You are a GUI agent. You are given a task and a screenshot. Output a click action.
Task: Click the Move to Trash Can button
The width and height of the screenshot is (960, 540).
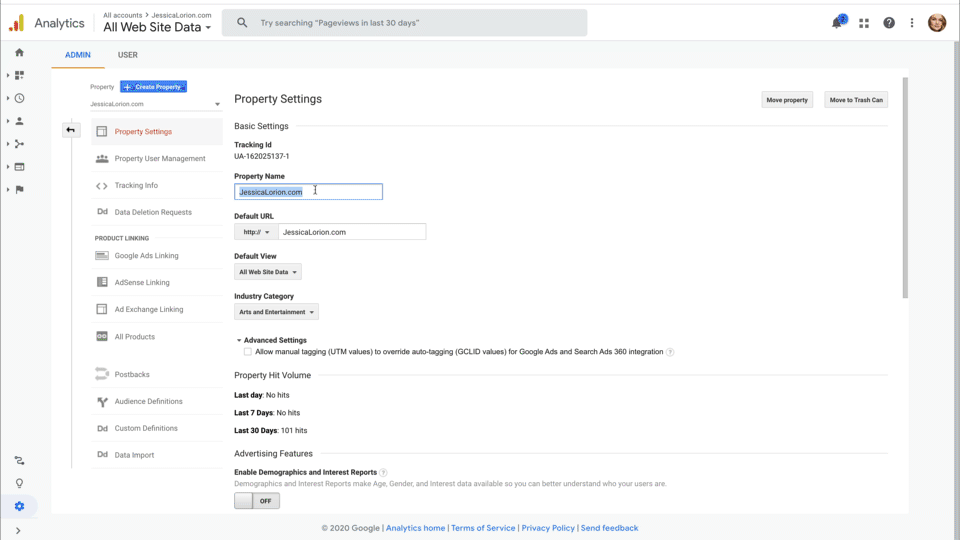(856, 100)
